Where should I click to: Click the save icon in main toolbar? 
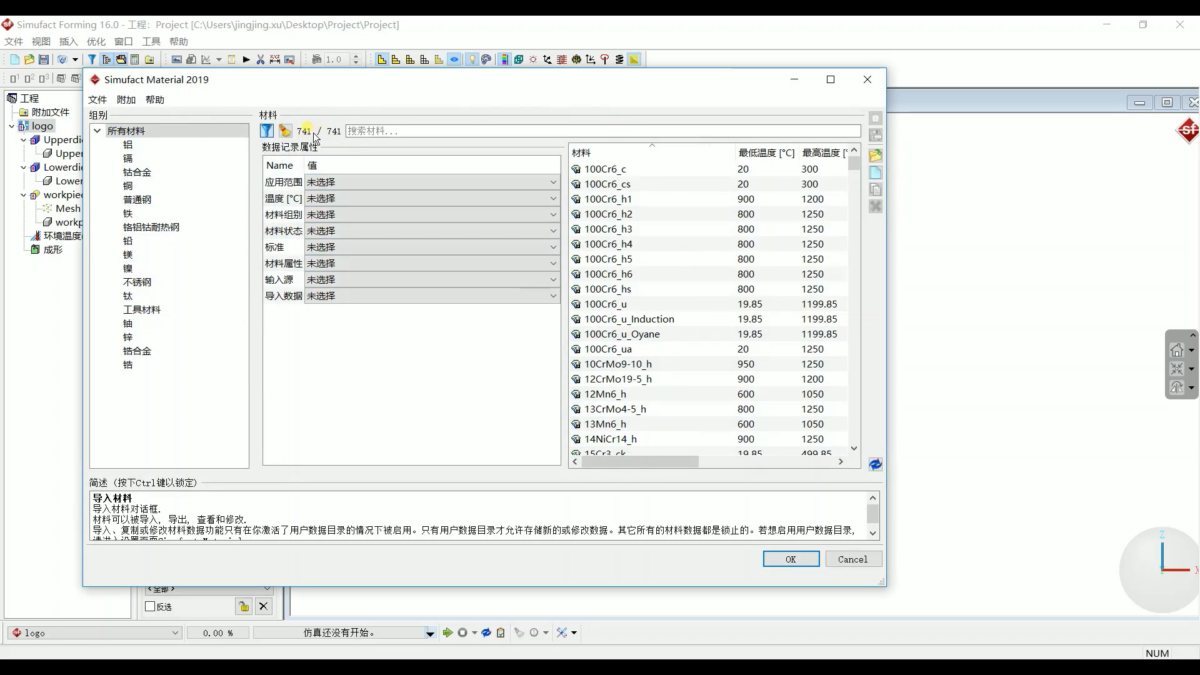tap(44, 60)
